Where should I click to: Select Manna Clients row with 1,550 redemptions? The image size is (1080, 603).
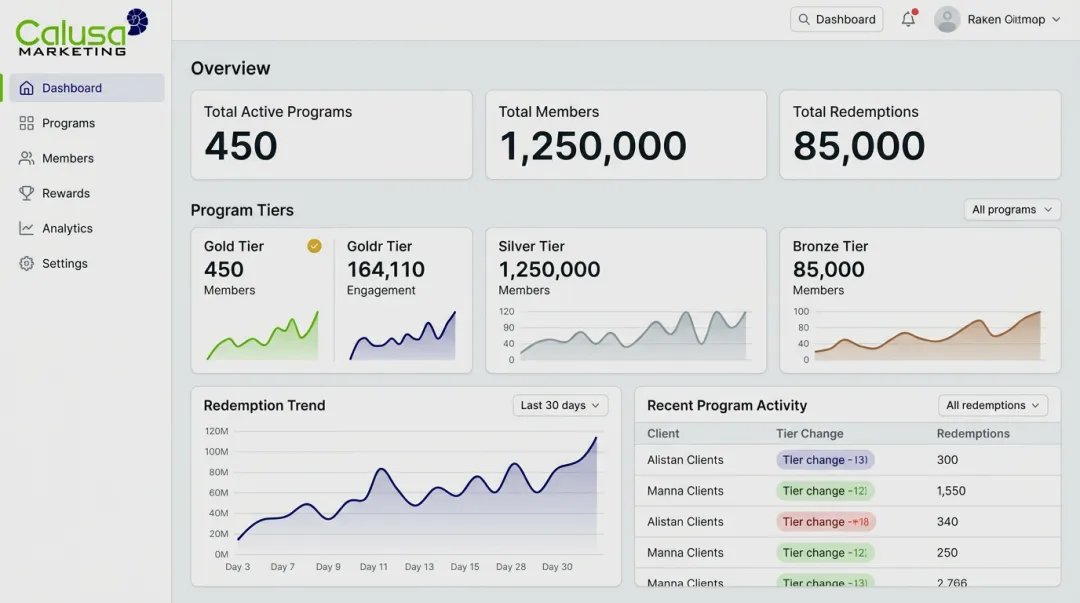(x=847, y=491)
